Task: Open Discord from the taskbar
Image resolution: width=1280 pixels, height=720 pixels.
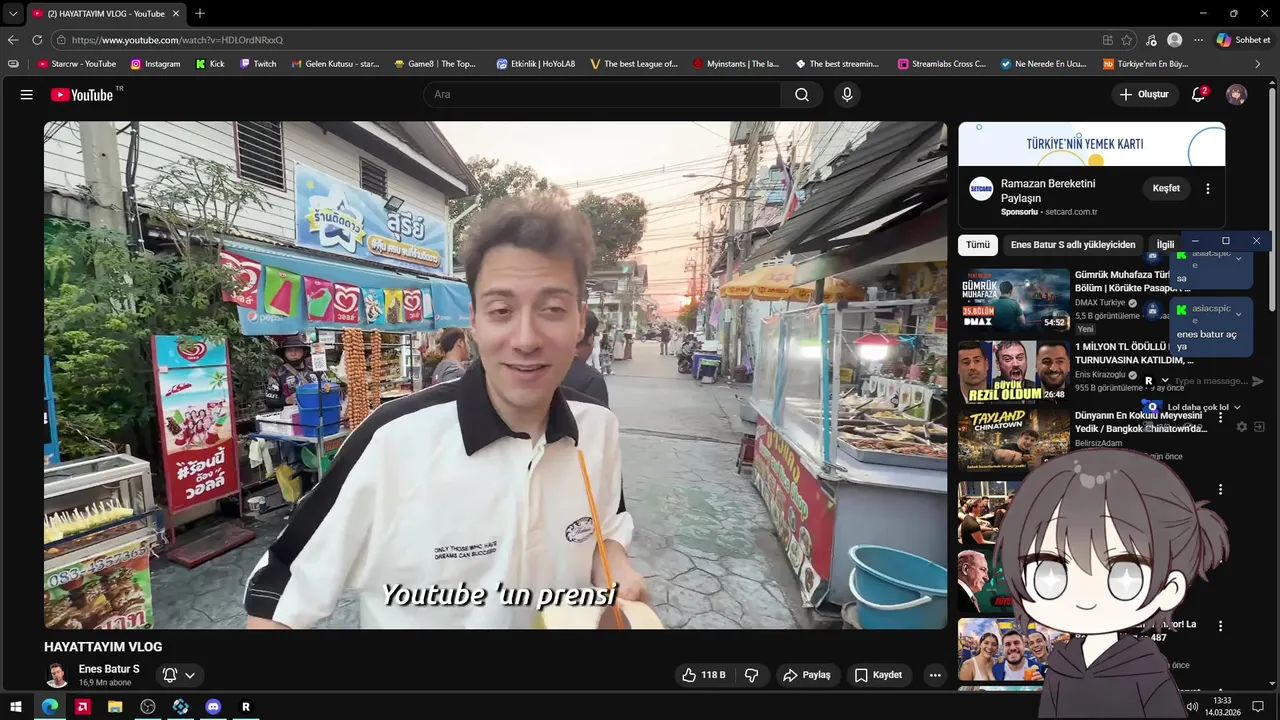Action: (x=213, y=707)
